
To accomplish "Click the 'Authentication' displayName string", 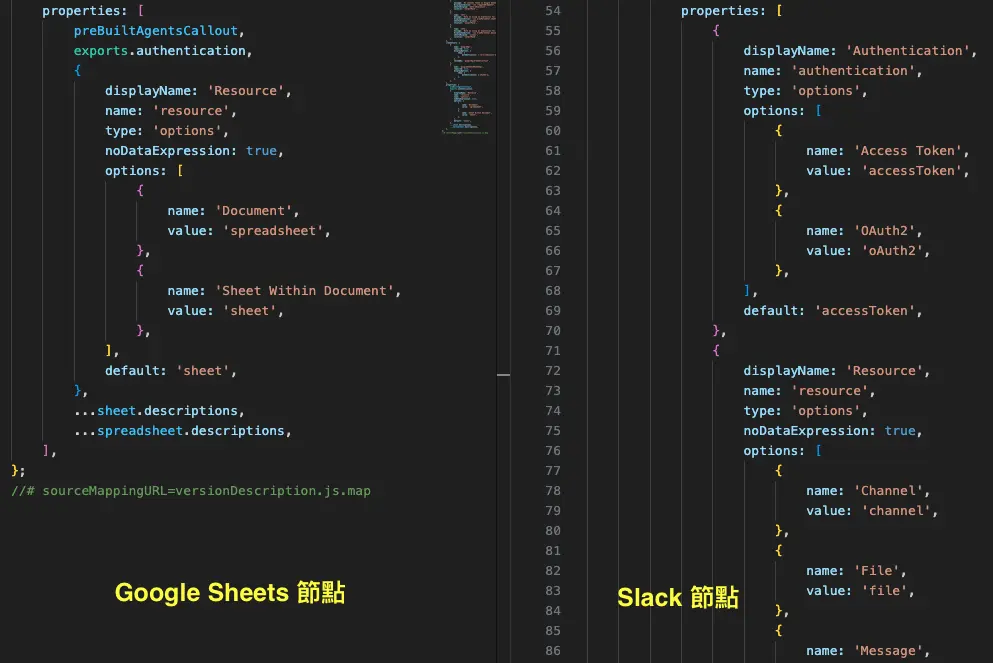I will point(908,51).
